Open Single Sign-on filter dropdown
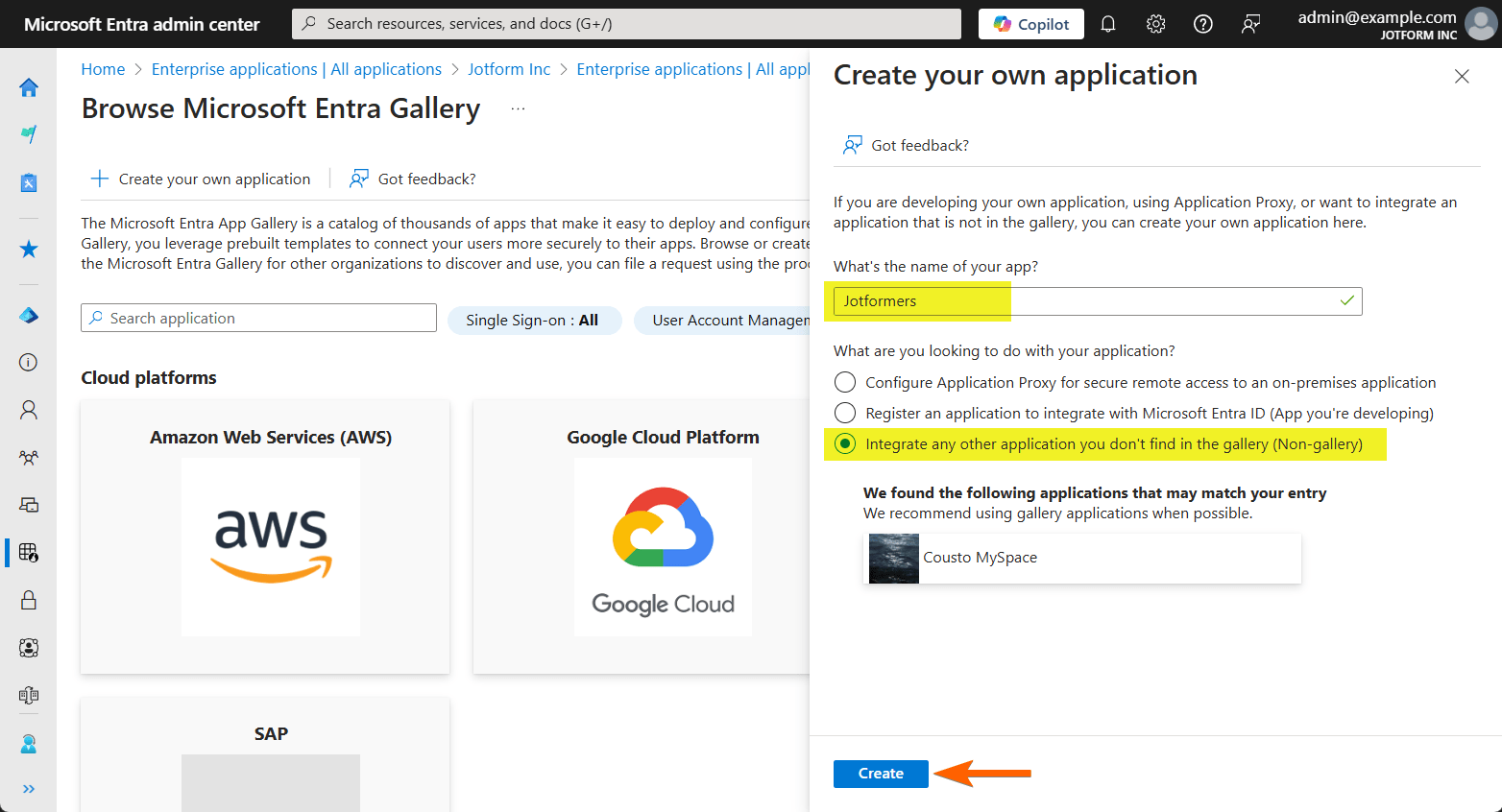 click(532, 321)
